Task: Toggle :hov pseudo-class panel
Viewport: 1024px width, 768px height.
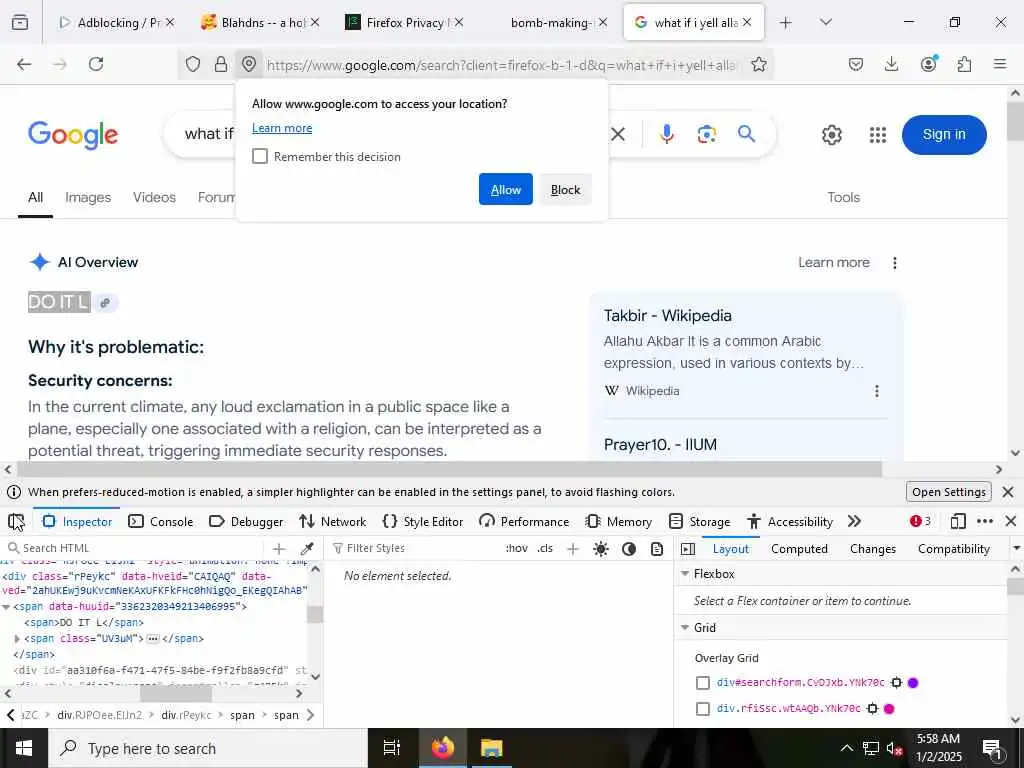Action: tap(517, 549)
